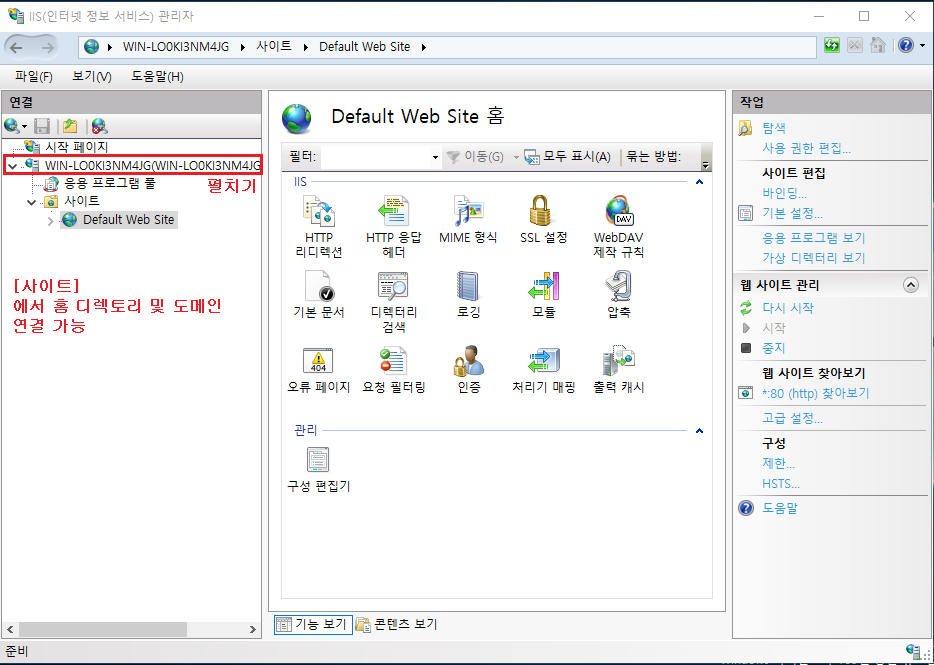The image size is (934, 665).
Task: Collapse the IIS group section
Action: [700, 182]
